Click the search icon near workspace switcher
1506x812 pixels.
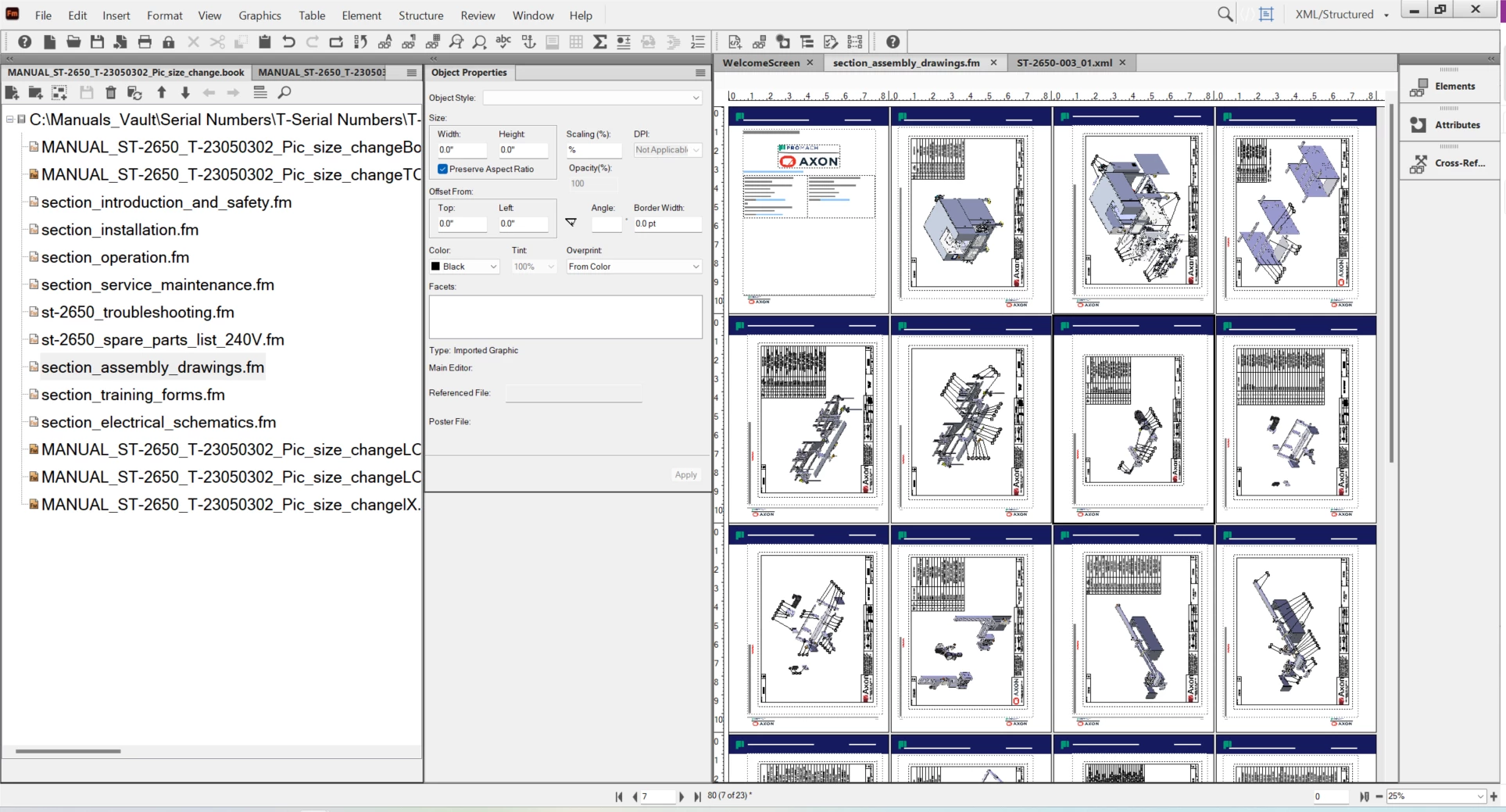pyautogui.click(x=1225, y=14)
